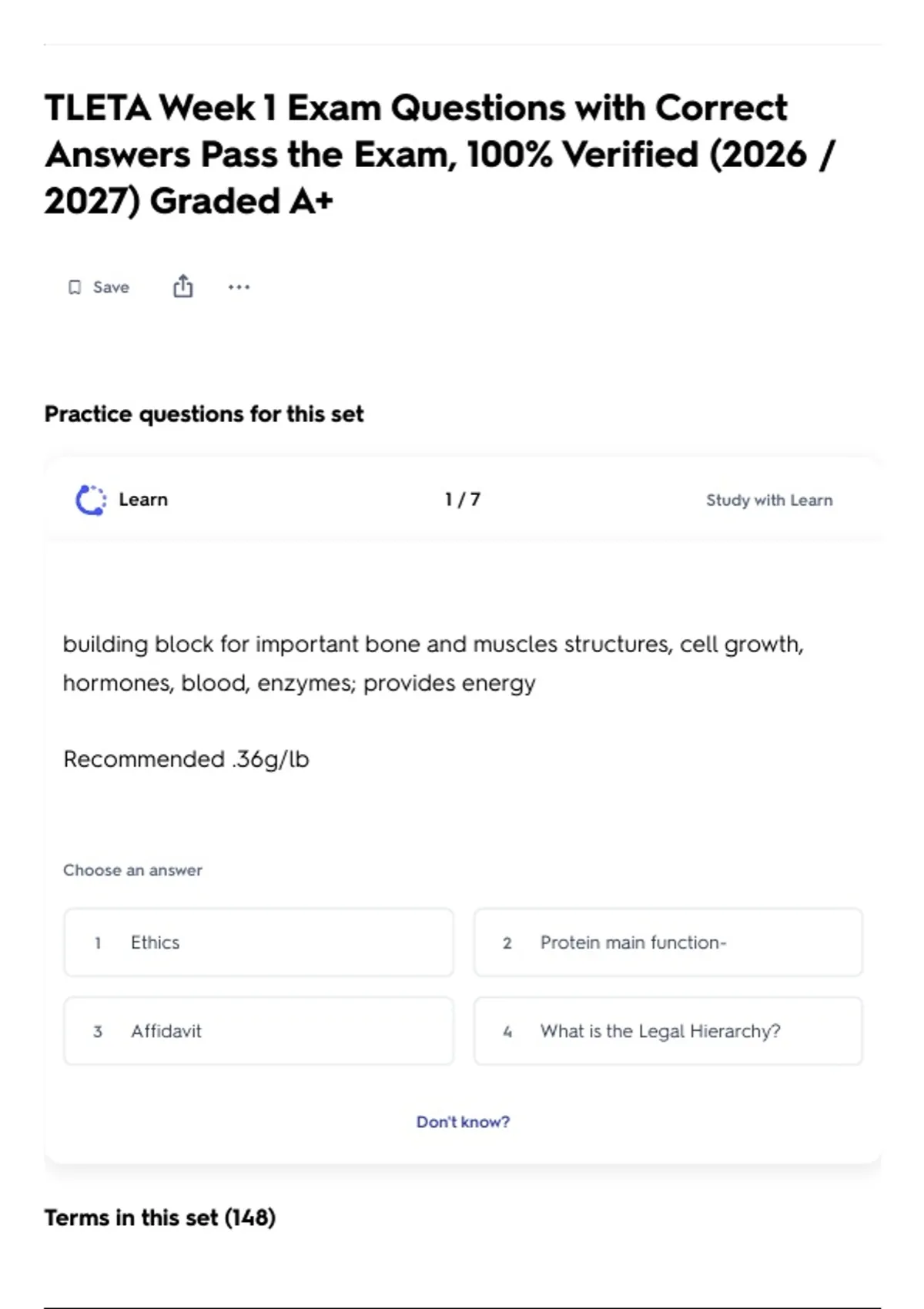
Task: Click the Save label text
Action: tap(111, 287)
